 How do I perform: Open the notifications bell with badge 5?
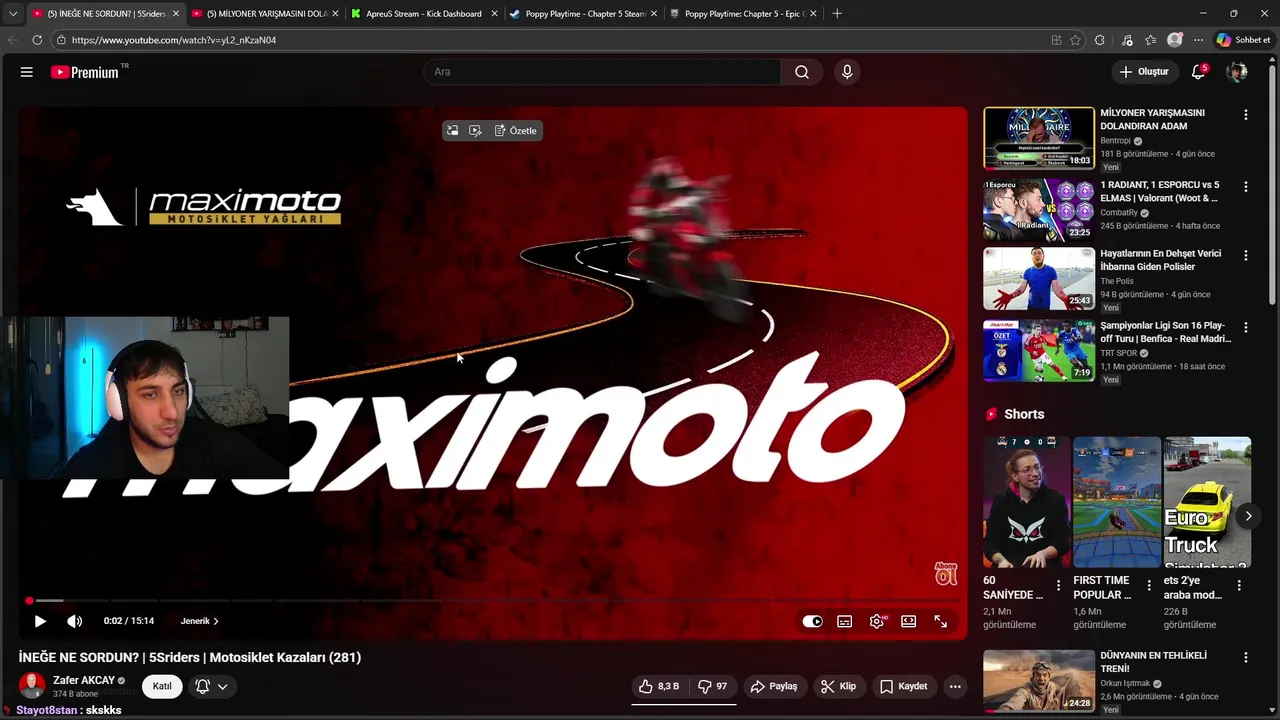(x=1198, y=72)
